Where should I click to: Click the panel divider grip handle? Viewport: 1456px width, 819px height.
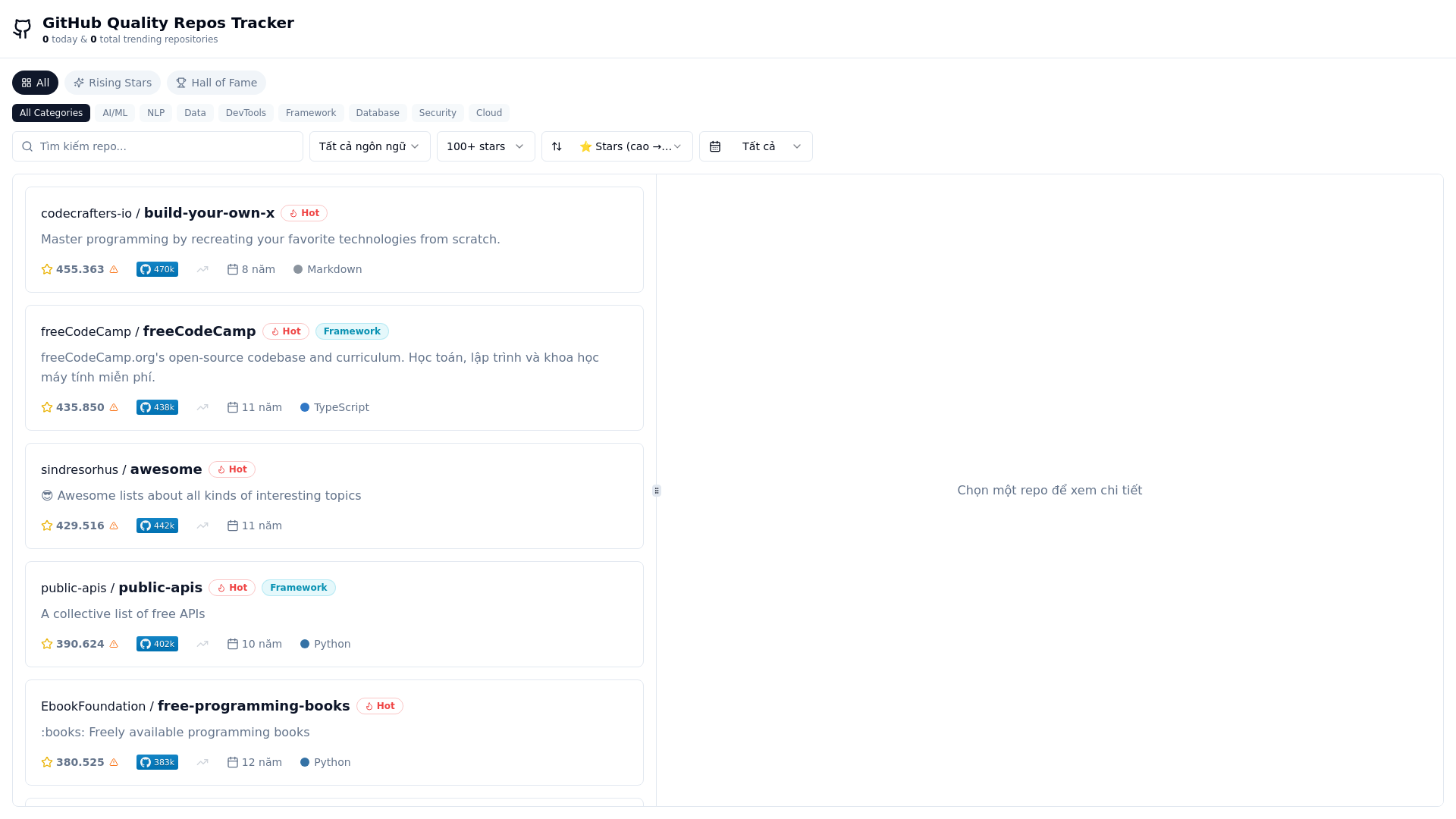coord(657,491)
